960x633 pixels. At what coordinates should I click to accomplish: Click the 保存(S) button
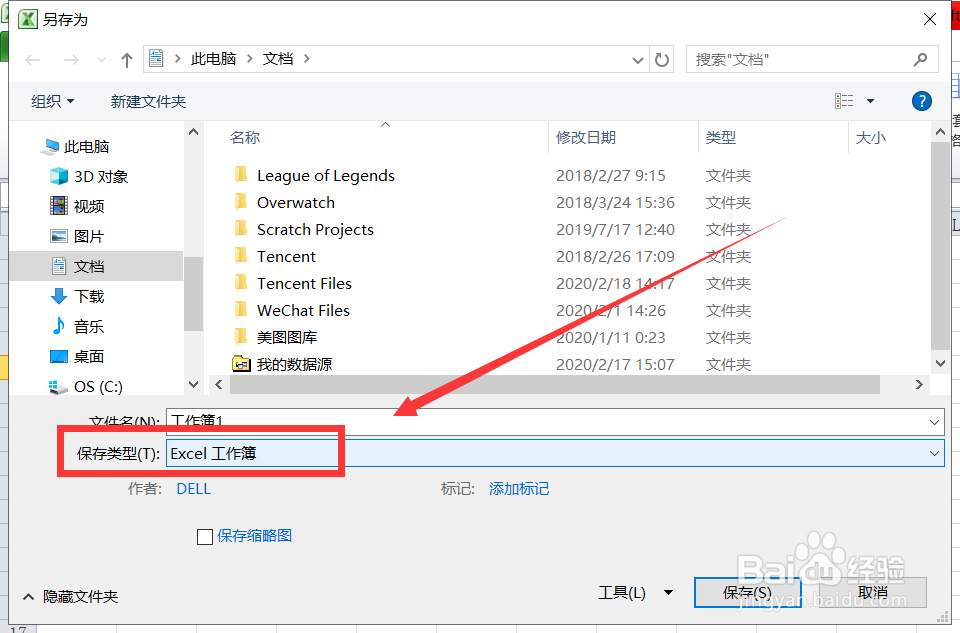[747, 592]
